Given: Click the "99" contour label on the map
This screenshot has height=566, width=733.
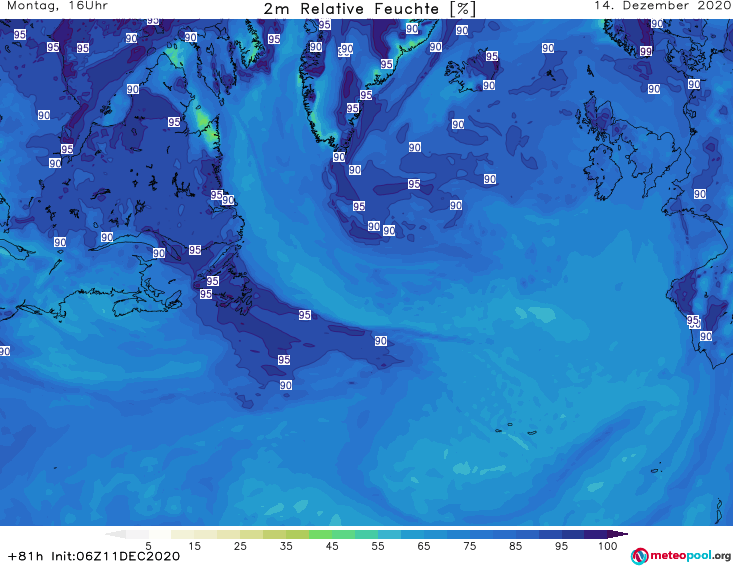Looking at the screenshot, I should 646,51.
